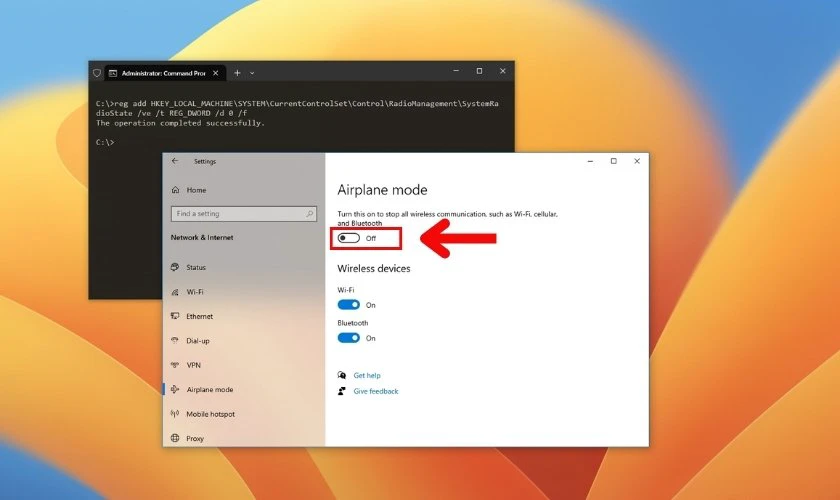Click the Ethernet monitor icon

click(175, 316)
